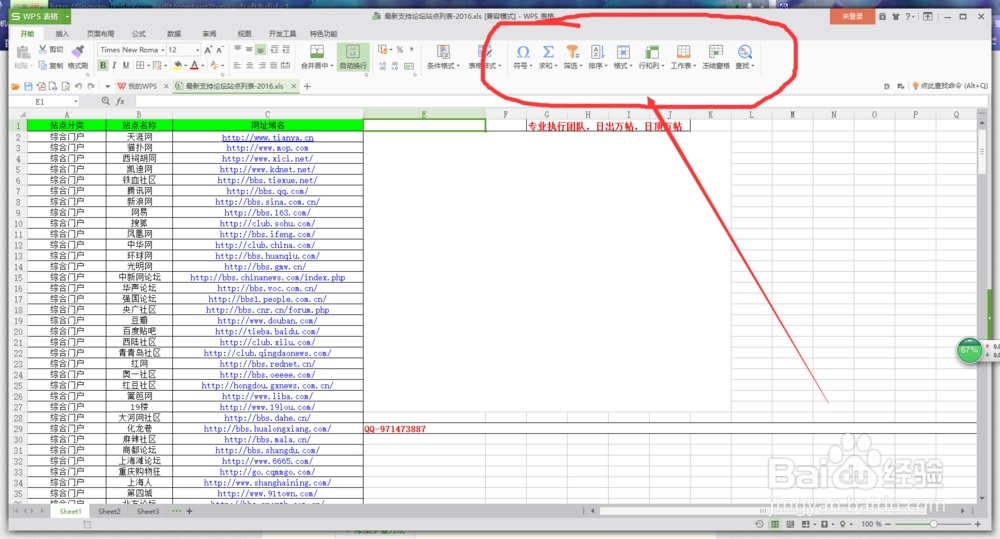
Task: Click the save disk icon in quick access bar
Action: pyautogui.click(x=28, y=86)
